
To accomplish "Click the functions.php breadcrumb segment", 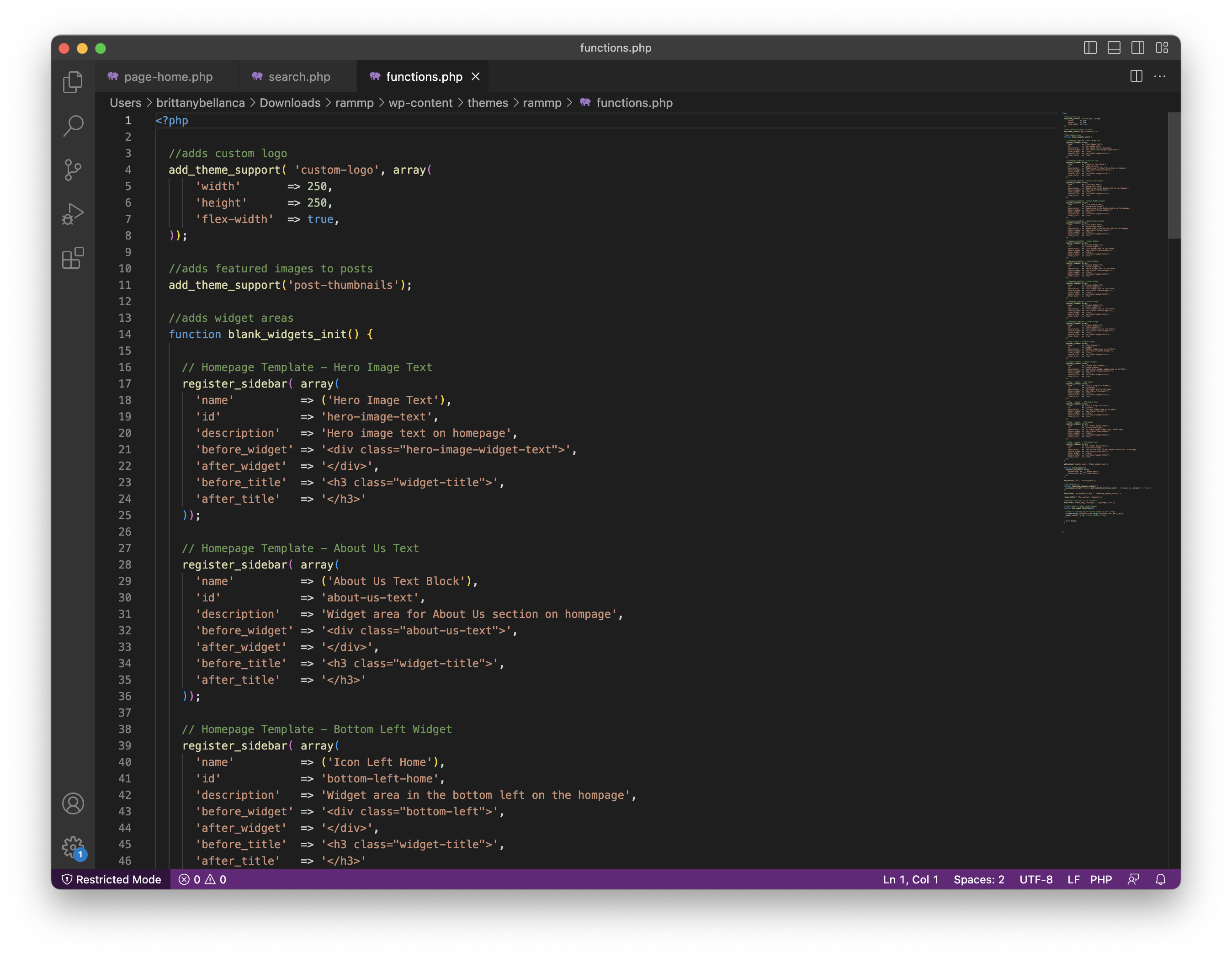I will point(634,103).
